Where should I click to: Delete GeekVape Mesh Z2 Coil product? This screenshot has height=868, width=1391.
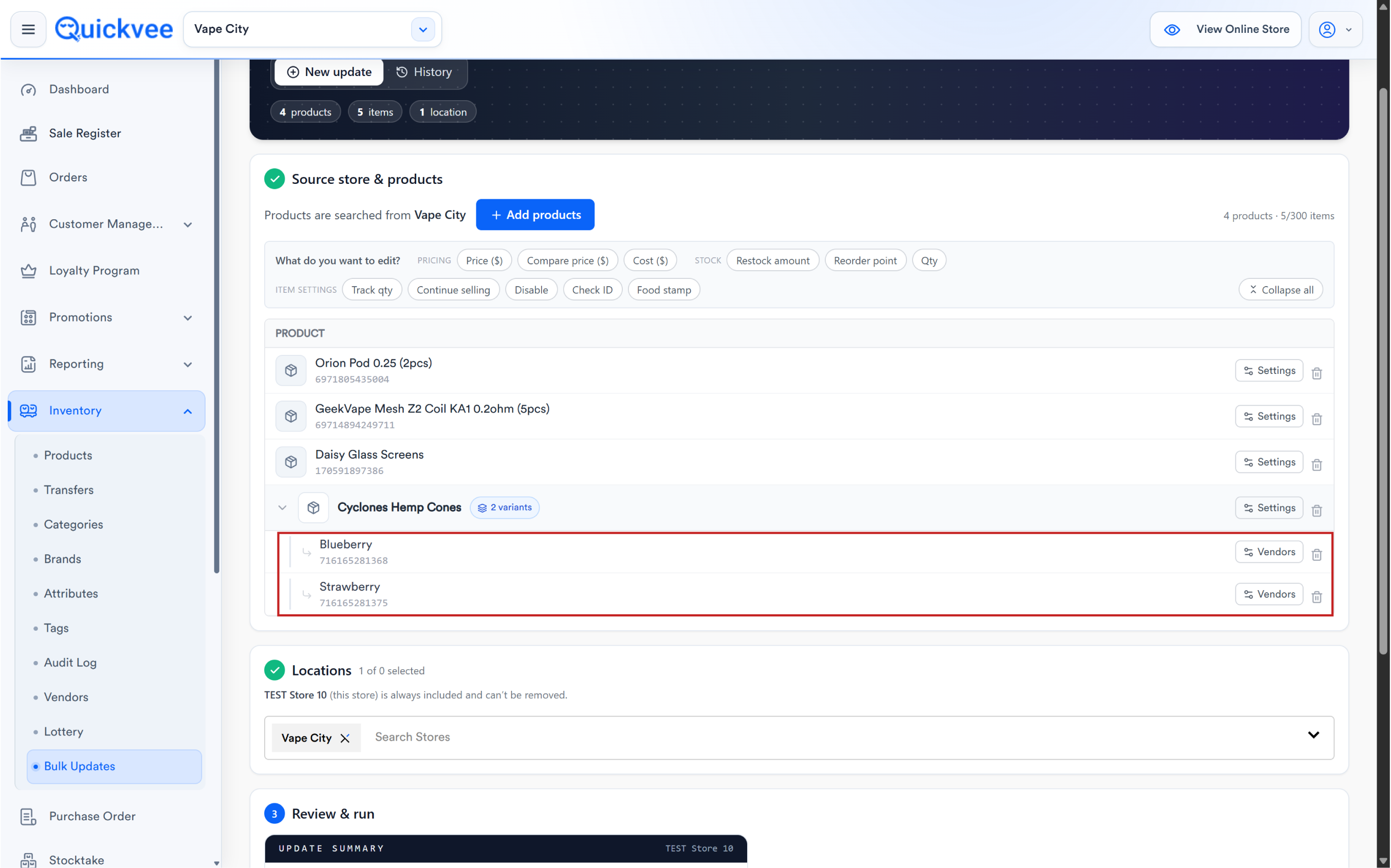click(1317, 419)
